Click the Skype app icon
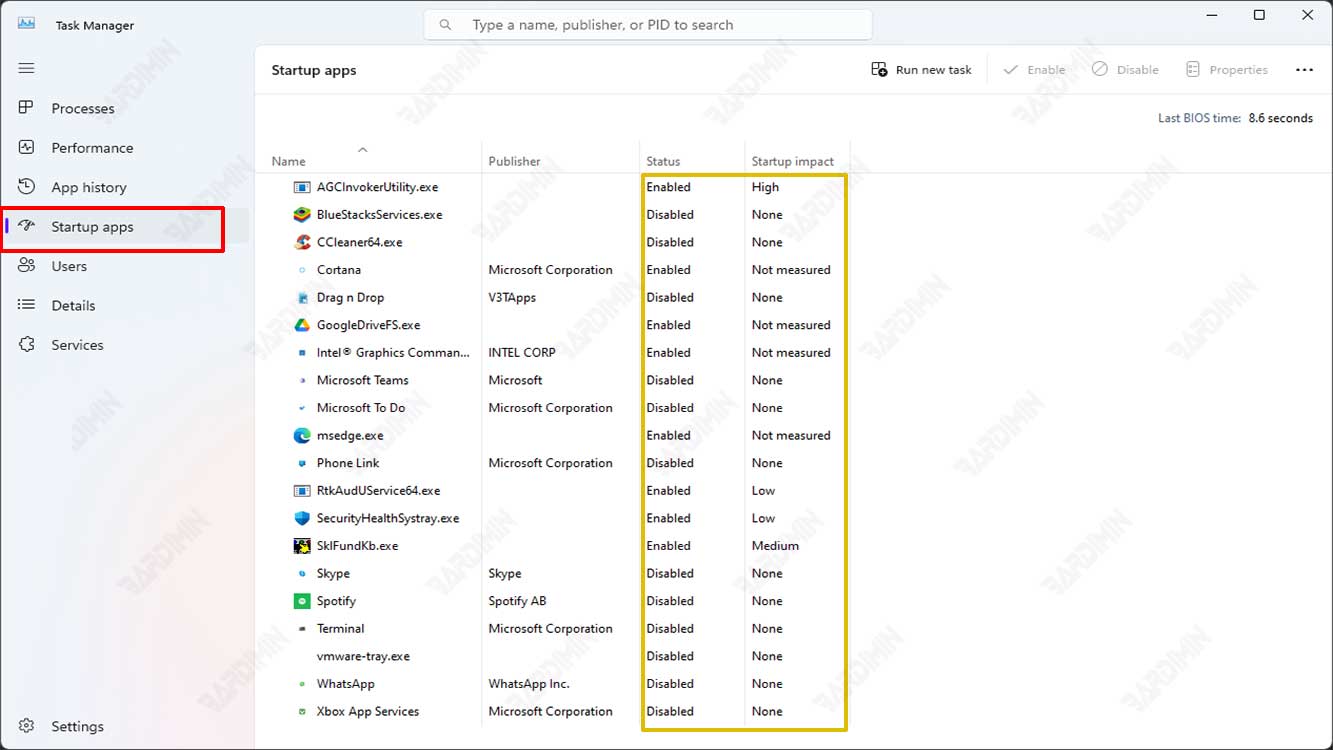This screenshot has width=1333, height=750. (302, 574)
